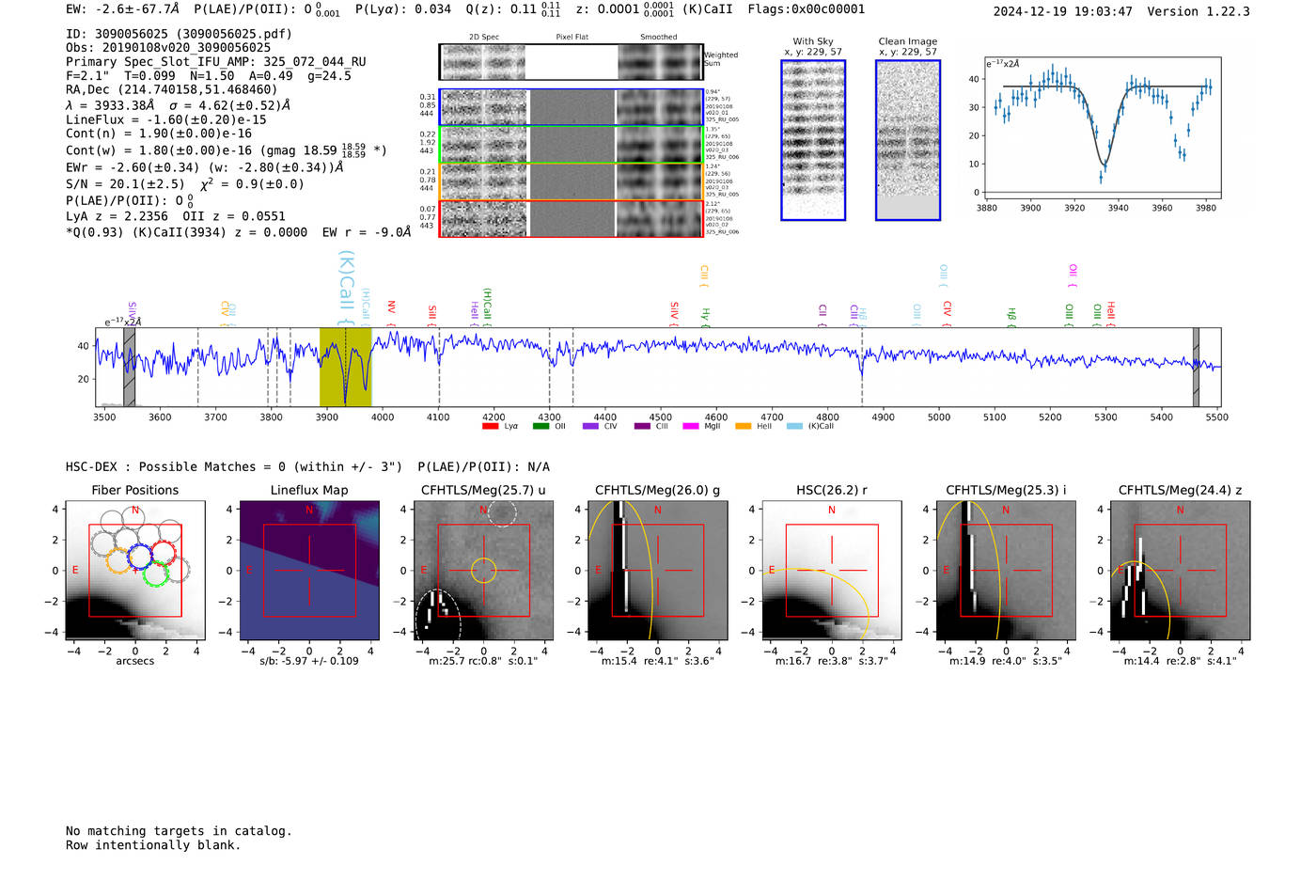1316x896 pixels.
Task: Click the yellow circle in the u-band image
Action: point(483,570)
